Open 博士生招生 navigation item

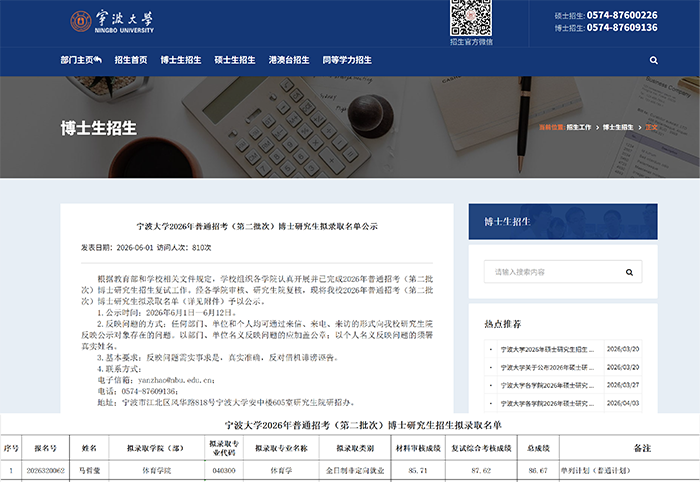[181, 60]
